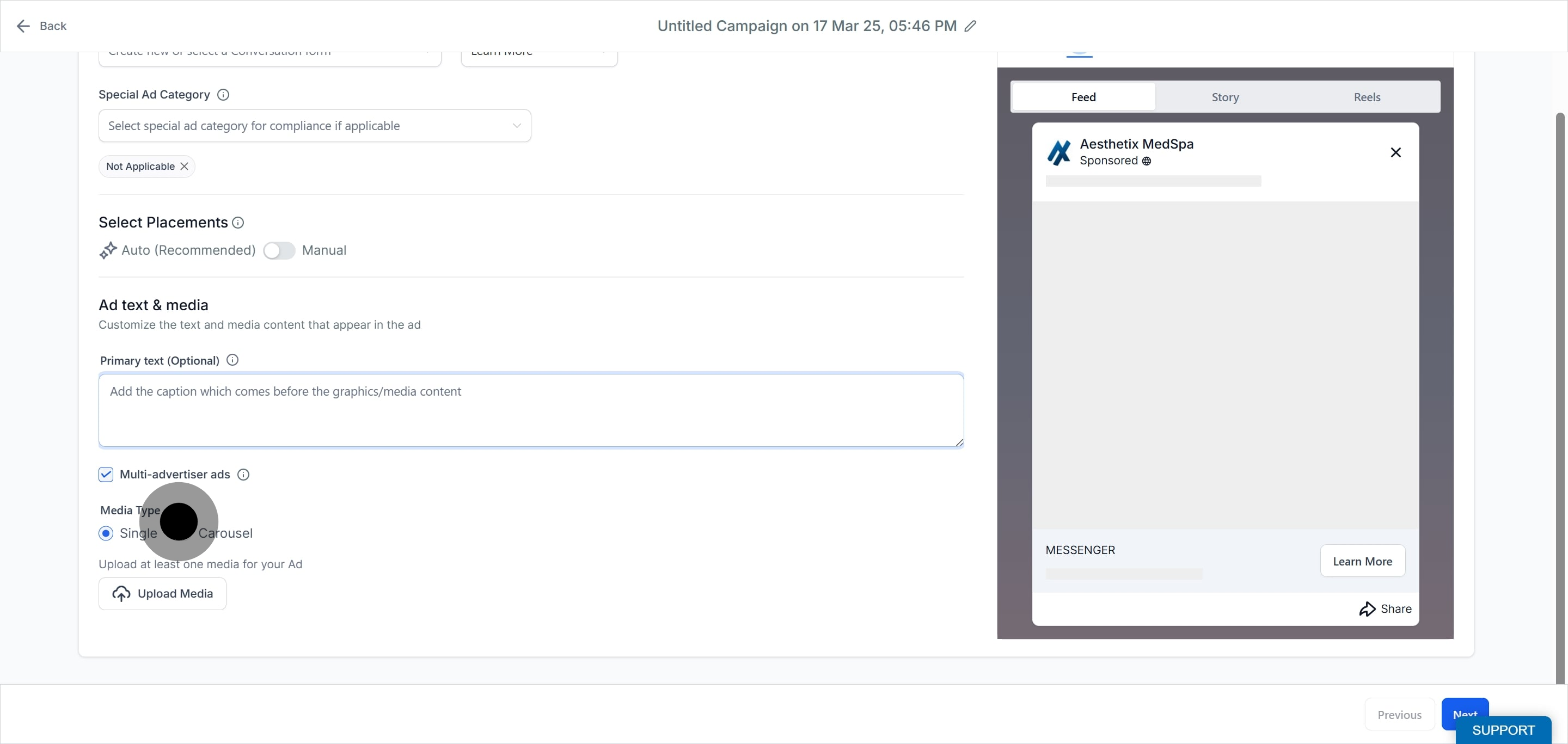The height and width of the screenshot is (744, 1568).
Task: Switch preview to the Story tab
Action: click(x=1224, y=97)
